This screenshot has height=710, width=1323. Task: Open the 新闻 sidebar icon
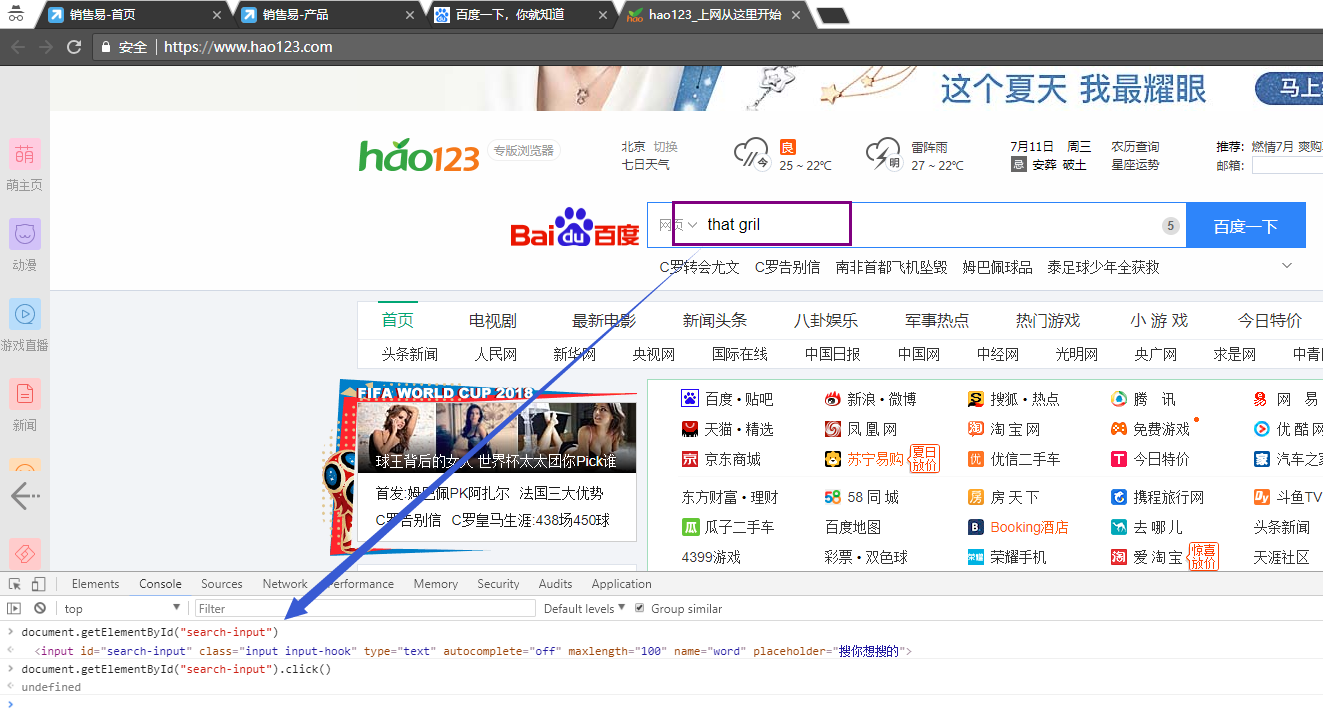(25, 394)
